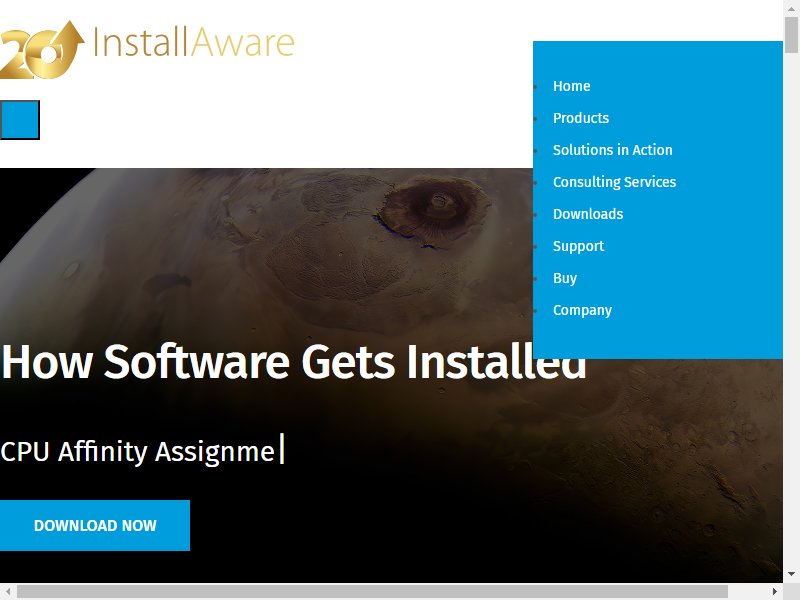Click the DOWNLOAD NOW button
This screenshot has width=800, height=600.
(x=95, y=526)
